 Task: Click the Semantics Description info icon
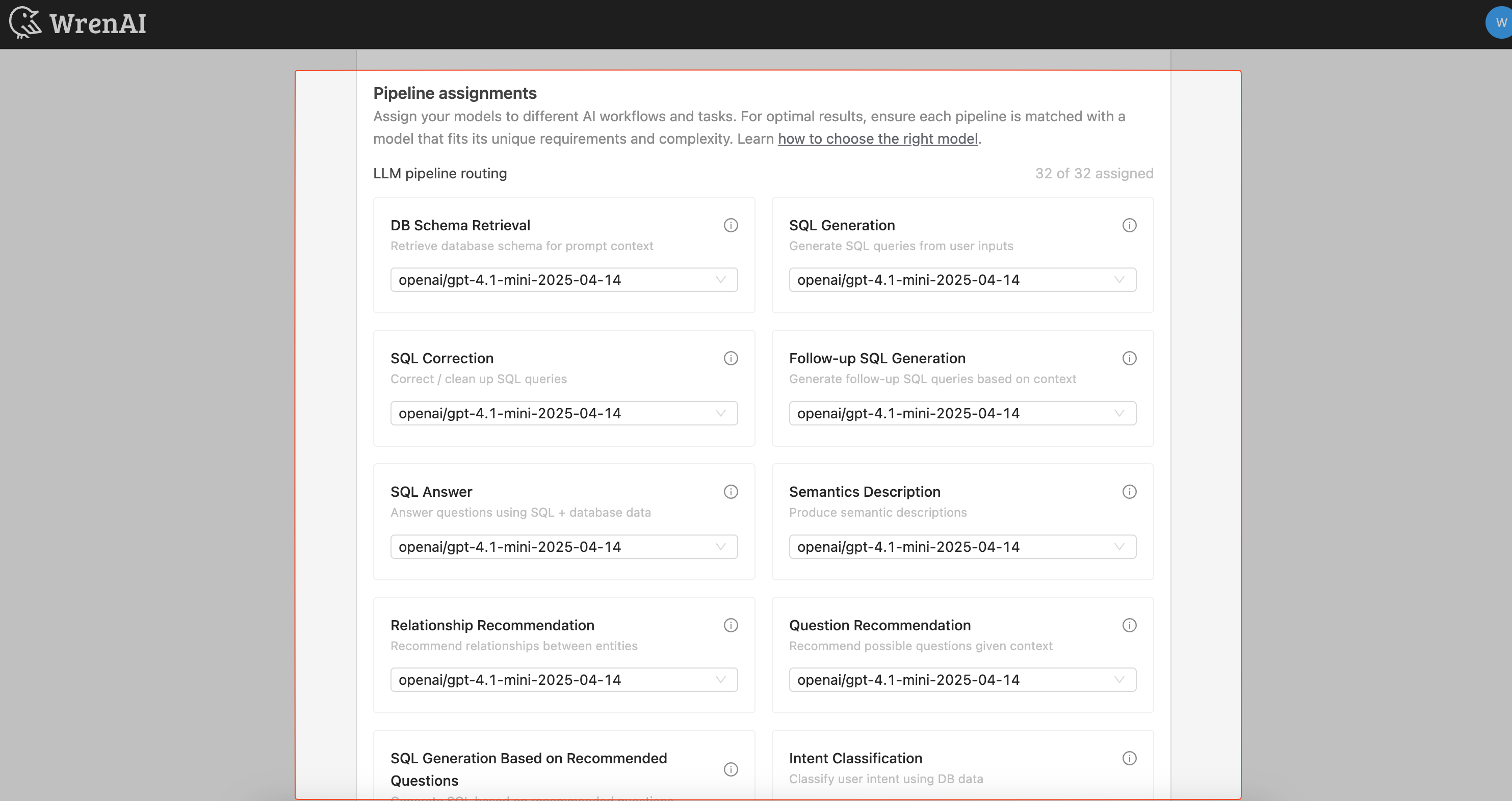[1129, 492]
